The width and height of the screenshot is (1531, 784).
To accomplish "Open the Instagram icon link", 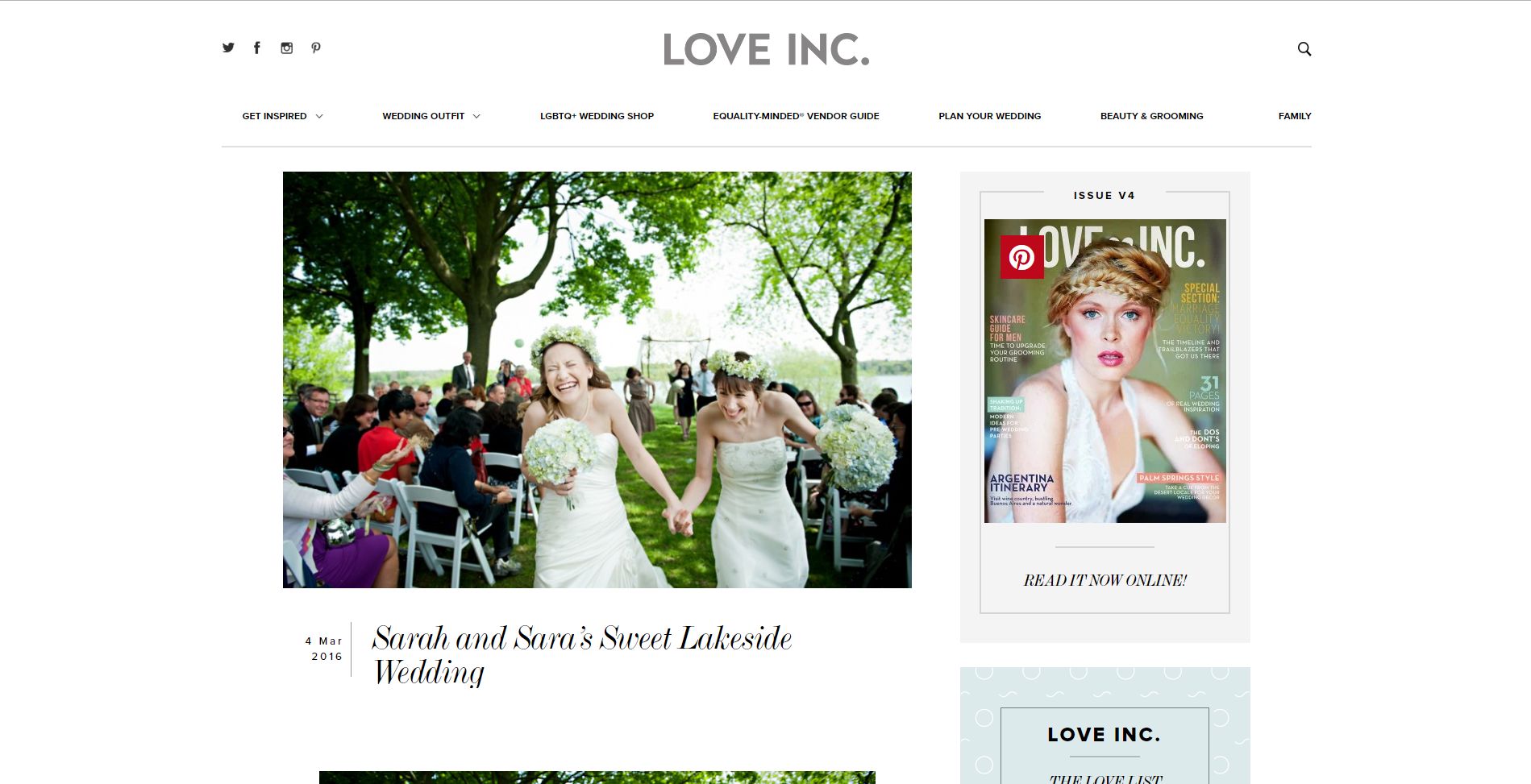I will 286,48.
